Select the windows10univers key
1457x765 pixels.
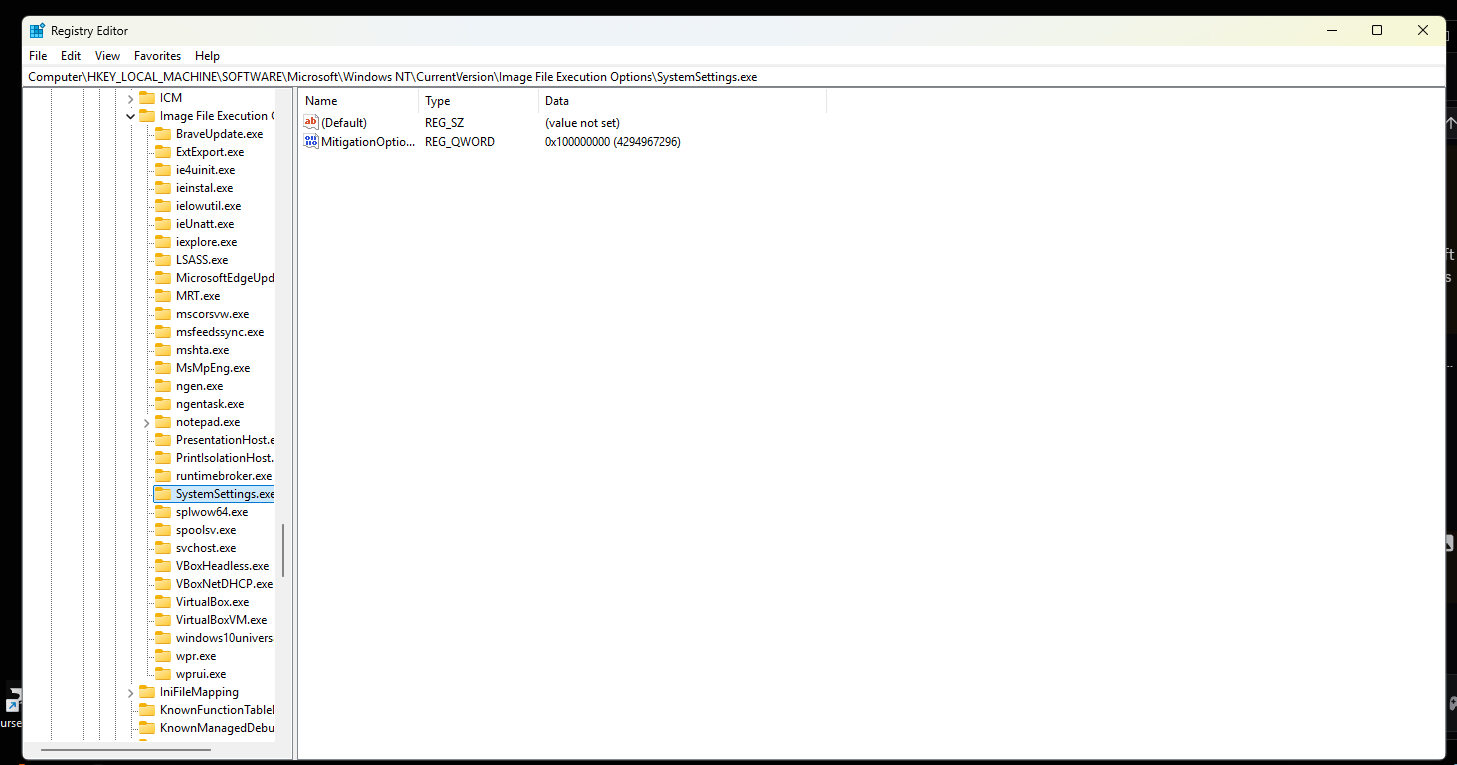point(225,638)
